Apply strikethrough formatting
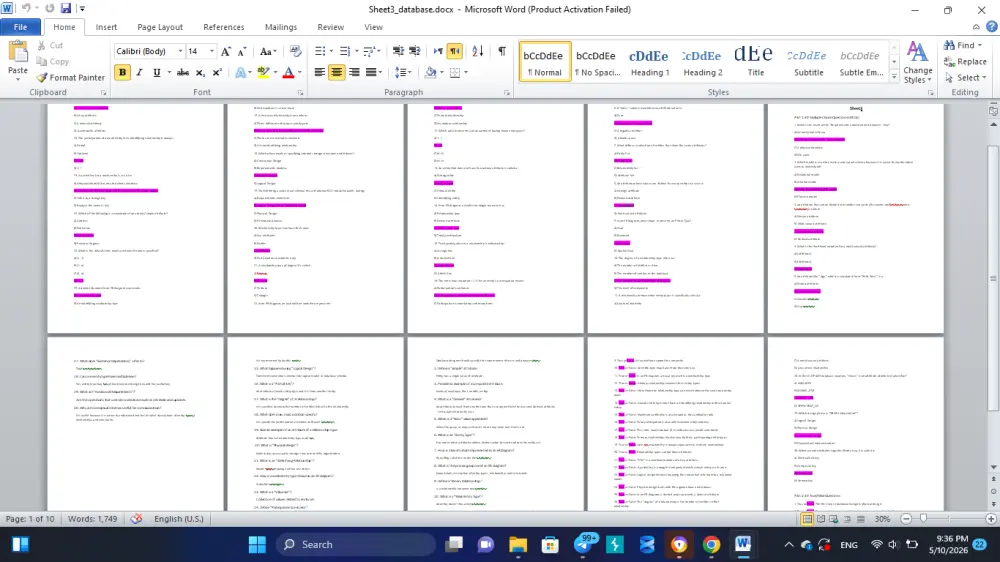 pyautogui.click(x=183, y=72)
